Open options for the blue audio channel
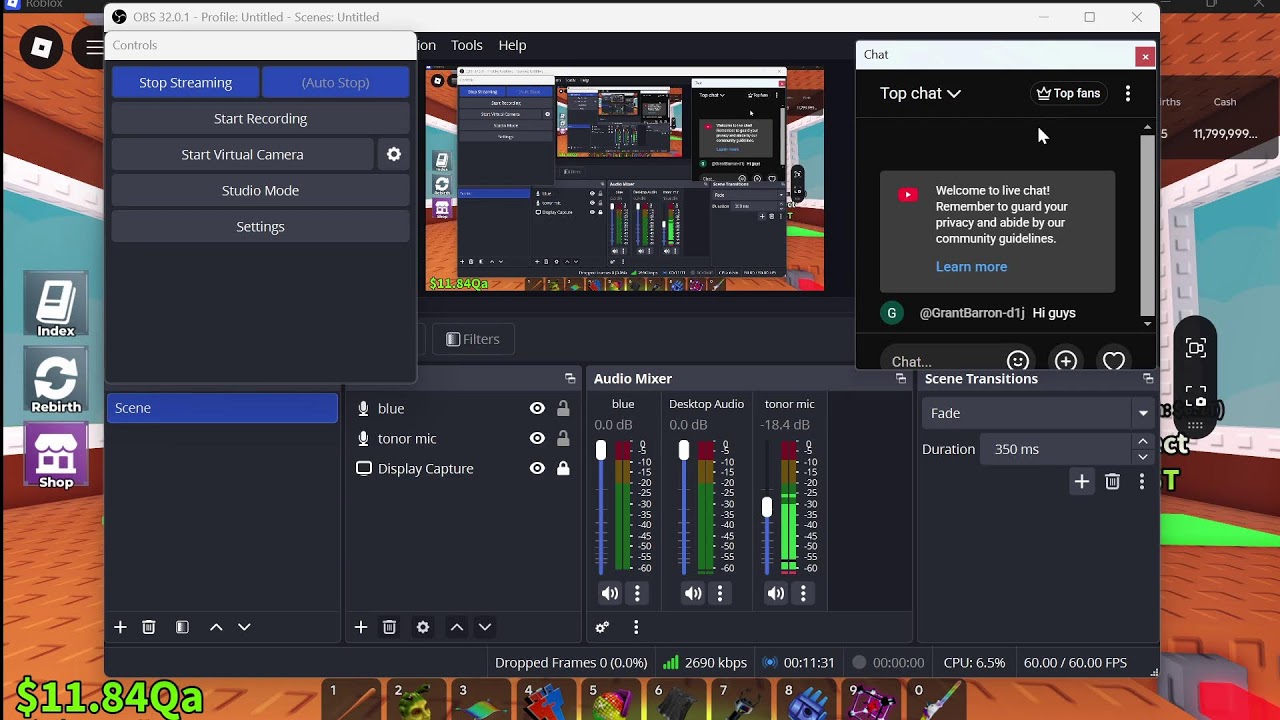 pos(637,593)
